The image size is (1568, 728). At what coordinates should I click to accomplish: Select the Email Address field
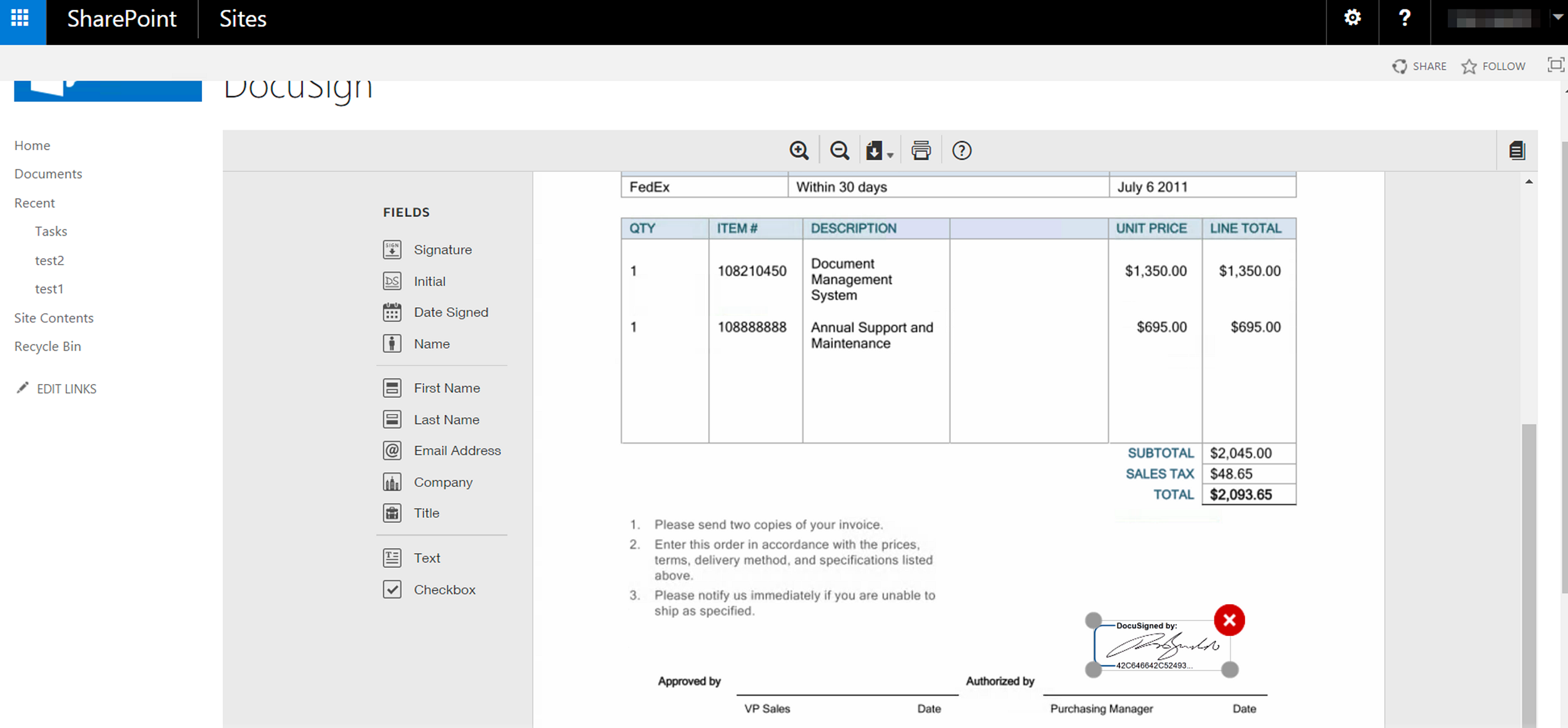(457, 450)
